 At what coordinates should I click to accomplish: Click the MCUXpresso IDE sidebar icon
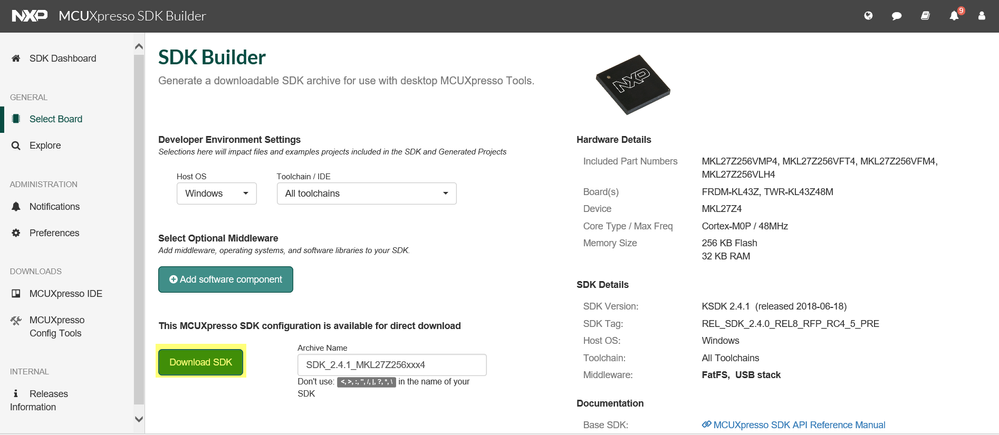tap(16, 294)
